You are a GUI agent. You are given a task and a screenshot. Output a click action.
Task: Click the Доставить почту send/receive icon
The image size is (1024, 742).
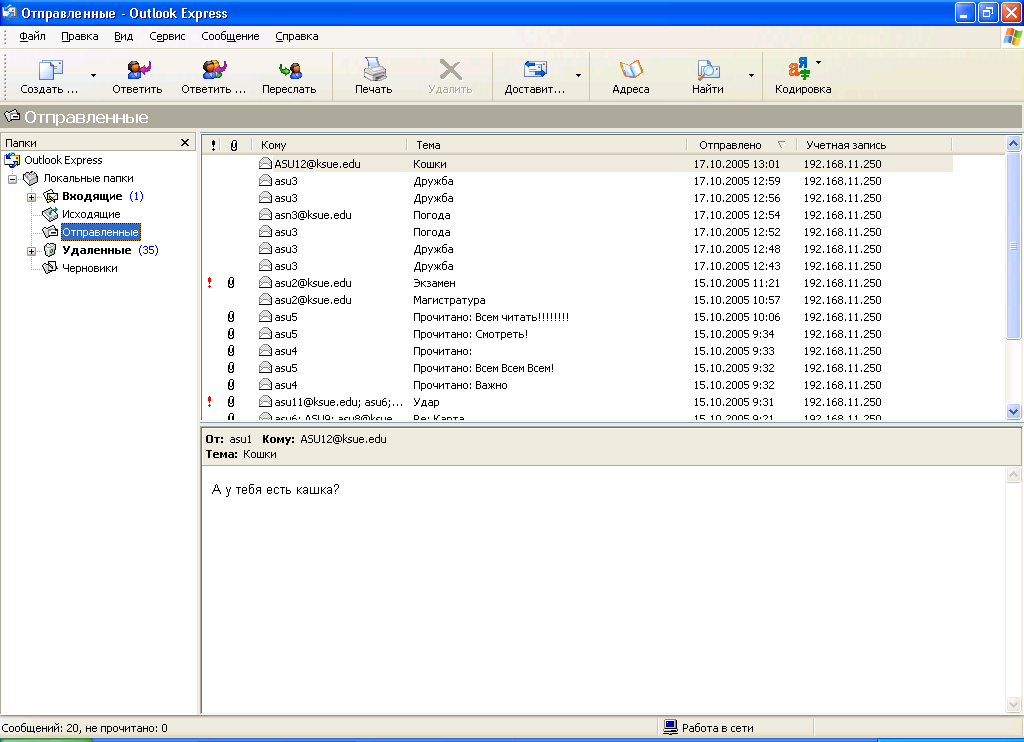click(536, 69)
